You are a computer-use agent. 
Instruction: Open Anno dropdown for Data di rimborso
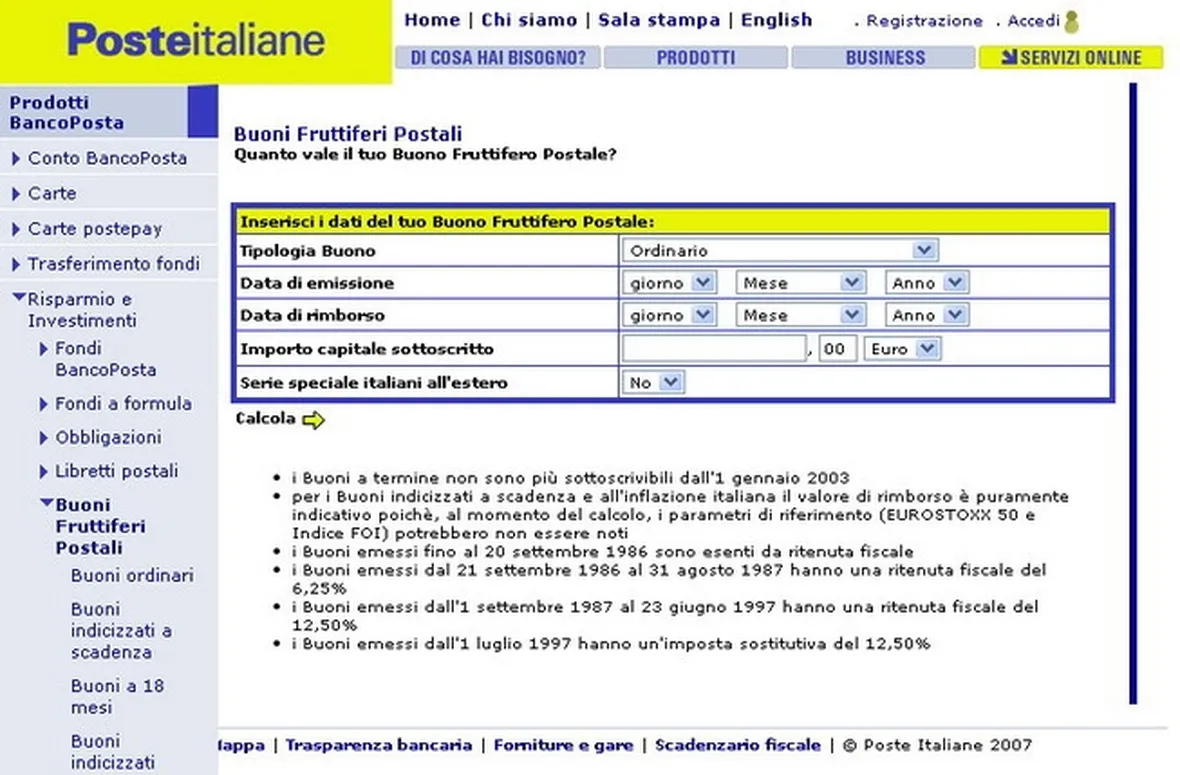926,315
